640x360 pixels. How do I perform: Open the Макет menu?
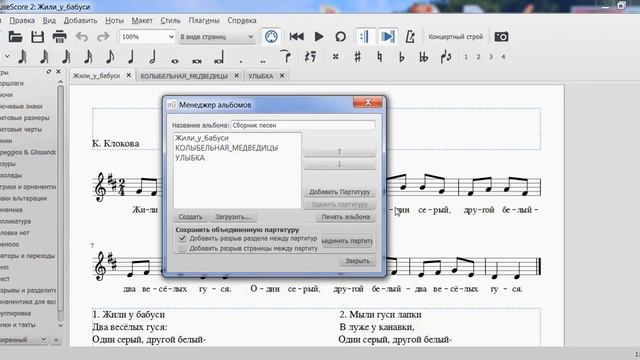click(x=142, y=20)
